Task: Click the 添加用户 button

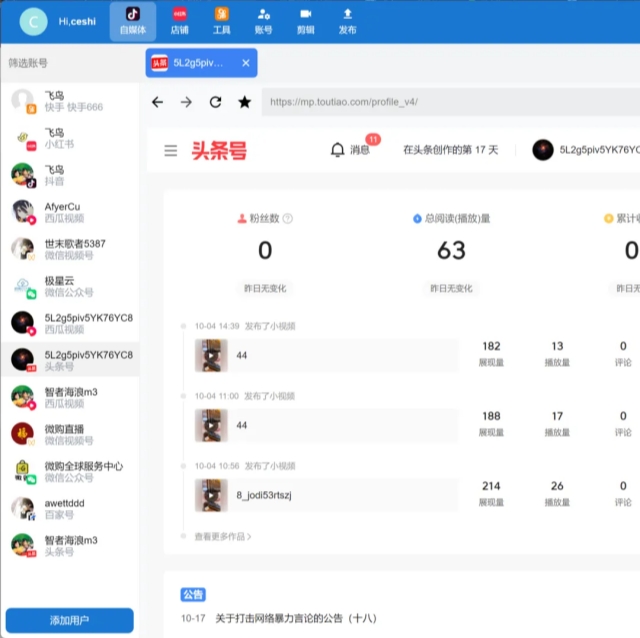Action: [x=69, y=620]
